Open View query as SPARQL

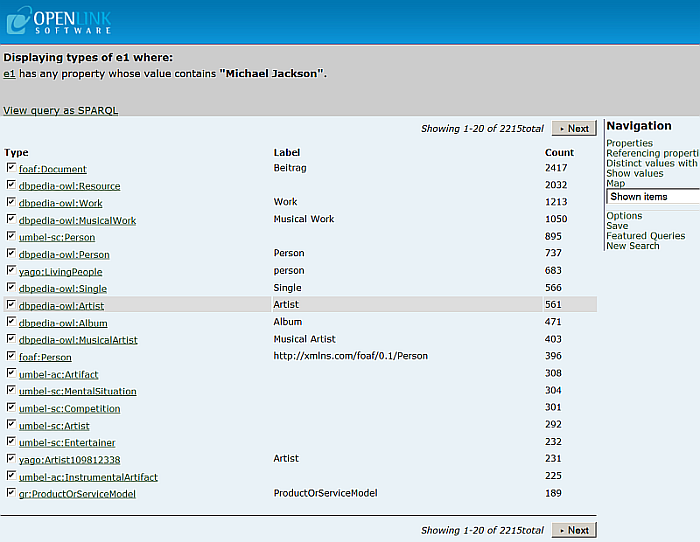coord(61,110)
